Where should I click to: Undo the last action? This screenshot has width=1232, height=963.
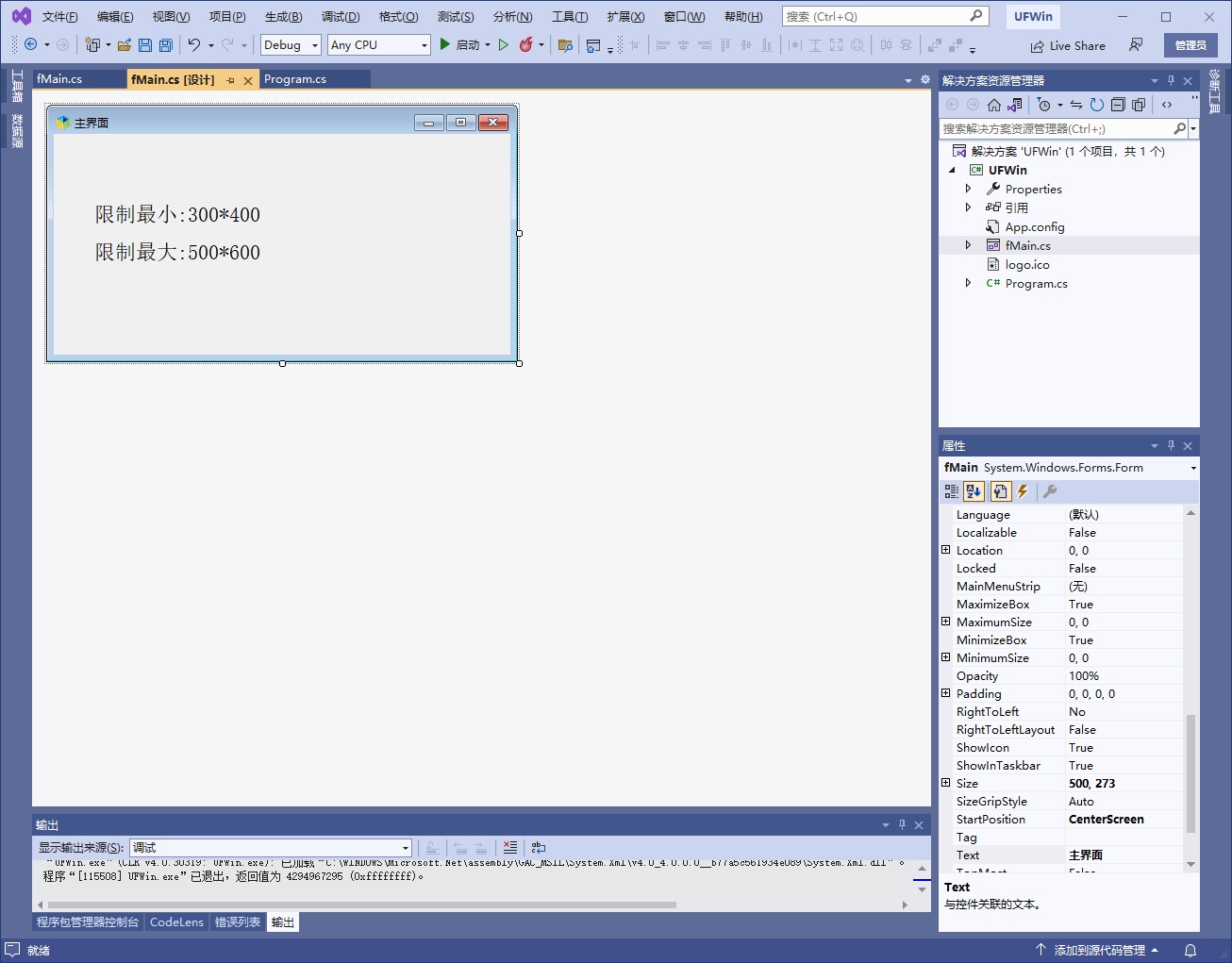(x=193, y=44)
